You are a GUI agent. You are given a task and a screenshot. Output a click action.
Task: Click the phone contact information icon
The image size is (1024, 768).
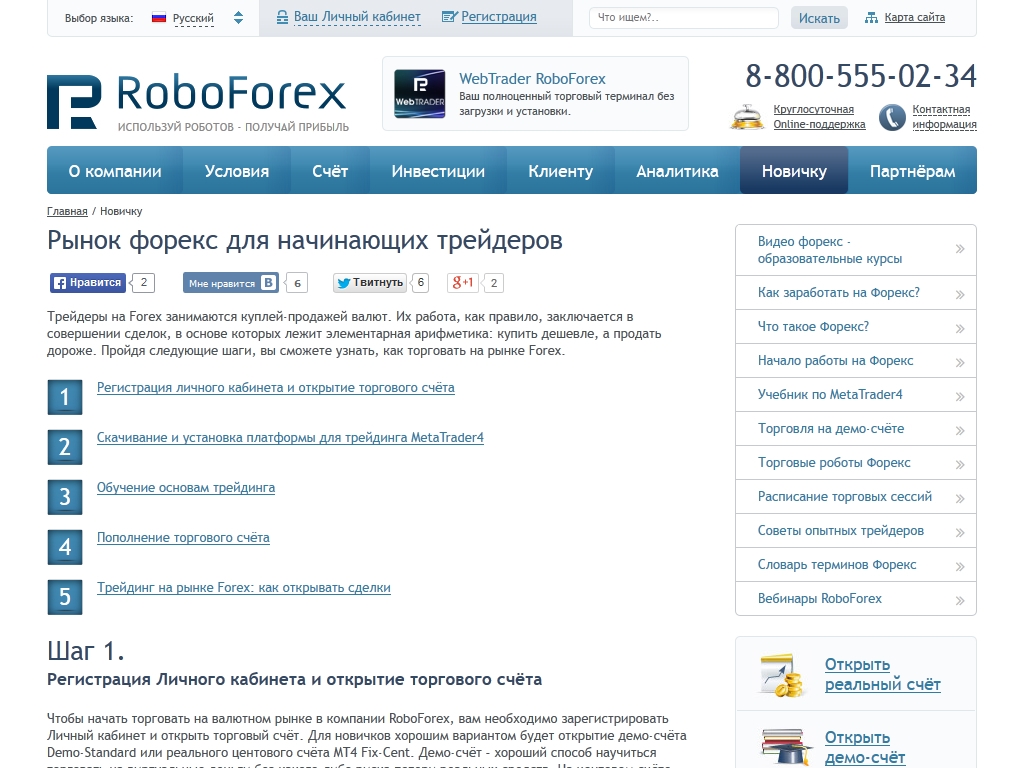tap(892, 117)
